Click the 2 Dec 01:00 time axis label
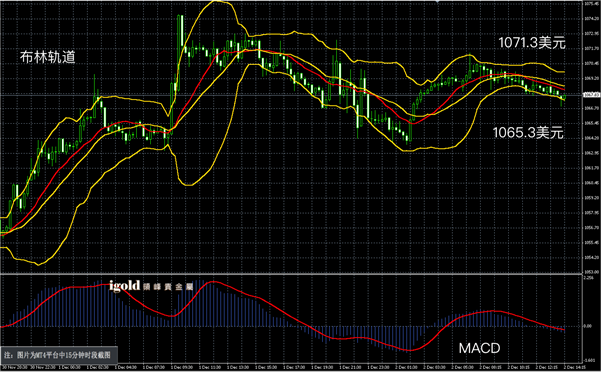 tap(406, 367)
